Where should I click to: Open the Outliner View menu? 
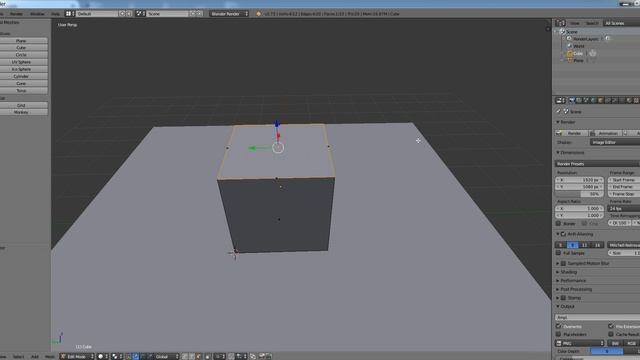pyautogui.click(x=575, y=23)
